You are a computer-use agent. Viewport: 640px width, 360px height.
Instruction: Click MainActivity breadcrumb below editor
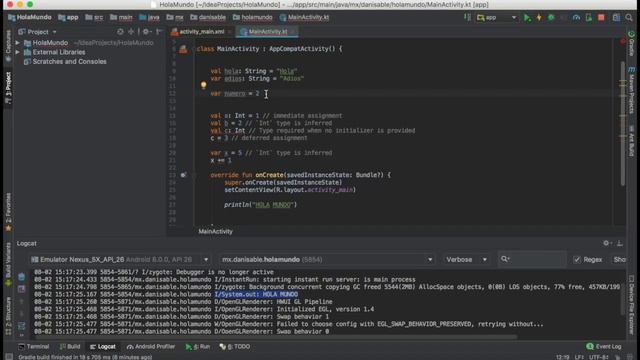216,231
